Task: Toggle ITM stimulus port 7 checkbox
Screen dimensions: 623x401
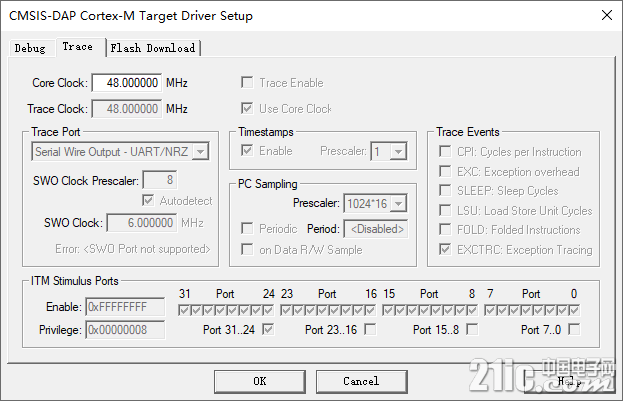Action: [490, 310]
